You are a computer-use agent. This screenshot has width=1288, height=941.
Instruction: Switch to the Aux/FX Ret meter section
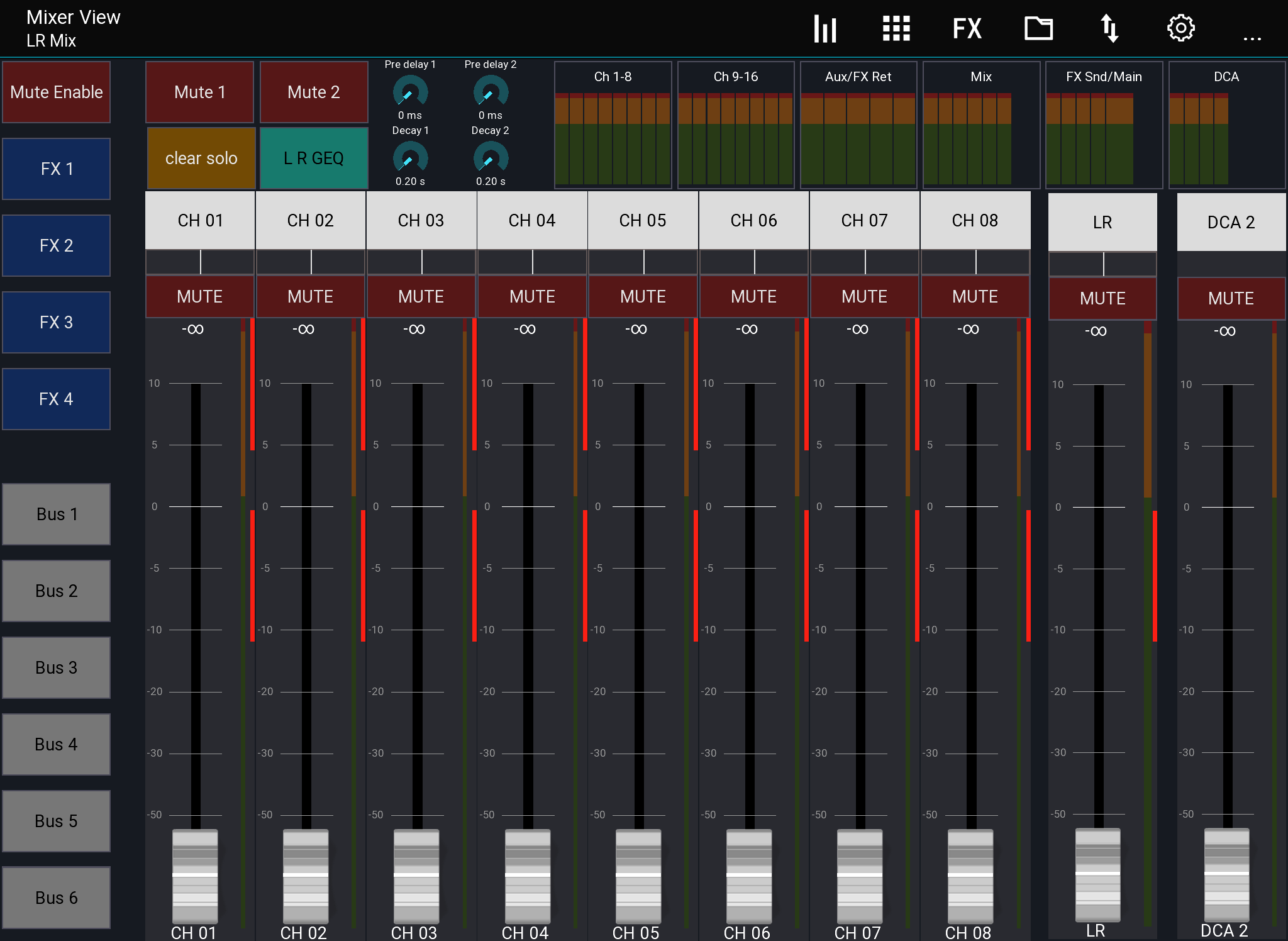(857, 77)
